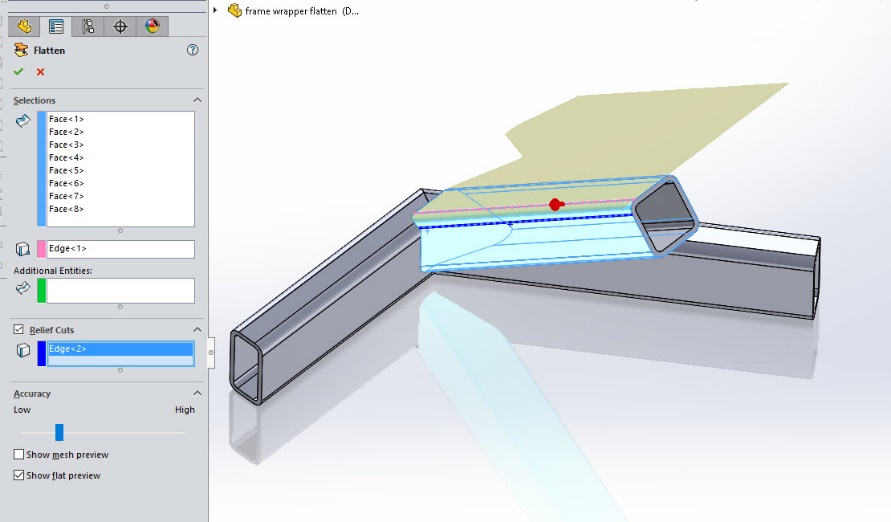This screenshot has width=891, height=522.
Task: Click the pink Edge<1> selection box
Action: tap(120, 249)
